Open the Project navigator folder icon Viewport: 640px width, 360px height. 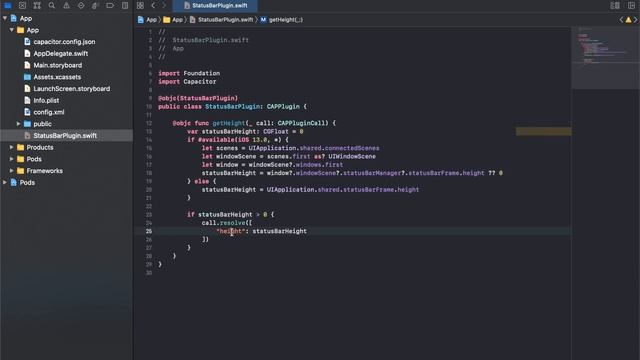tap(8, 5)
